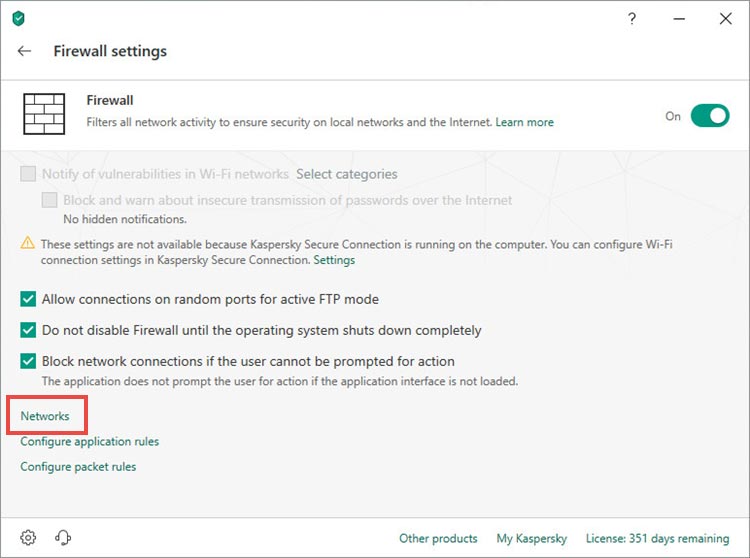Minimize the Firewall settings window

pos(679,19)
